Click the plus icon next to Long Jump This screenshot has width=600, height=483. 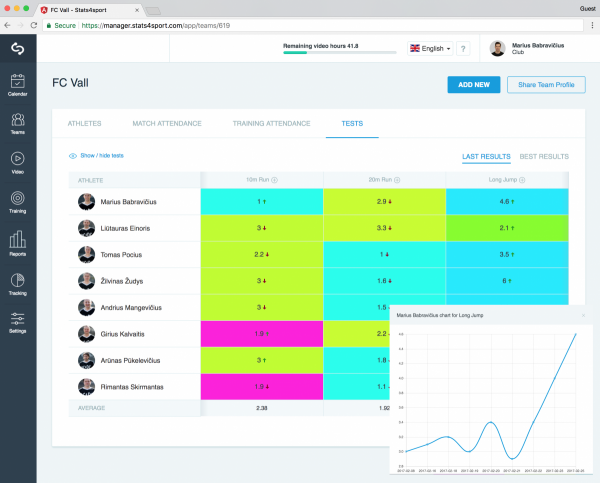coord(522,180)
